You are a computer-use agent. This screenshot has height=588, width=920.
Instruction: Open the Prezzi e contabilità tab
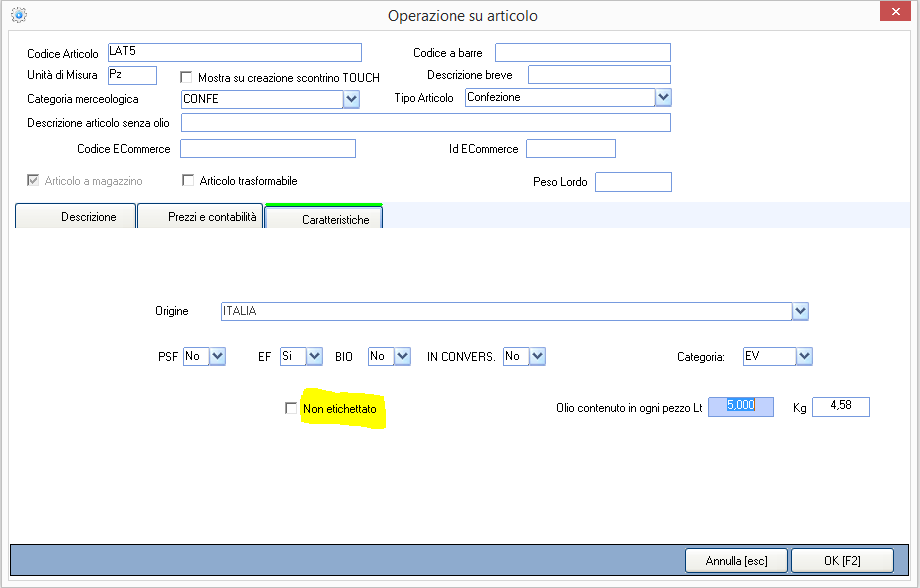[200, 217]
